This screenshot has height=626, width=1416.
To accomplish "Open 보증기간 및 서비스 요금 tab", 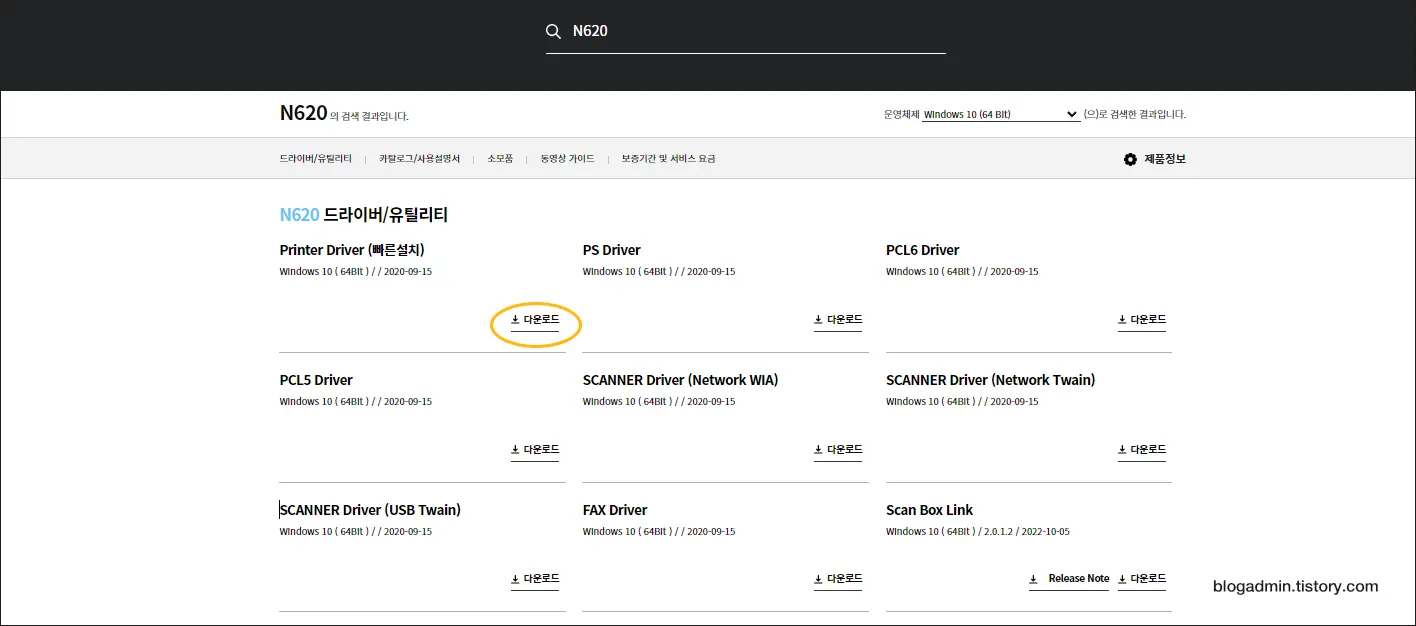I will click(668, 158).
